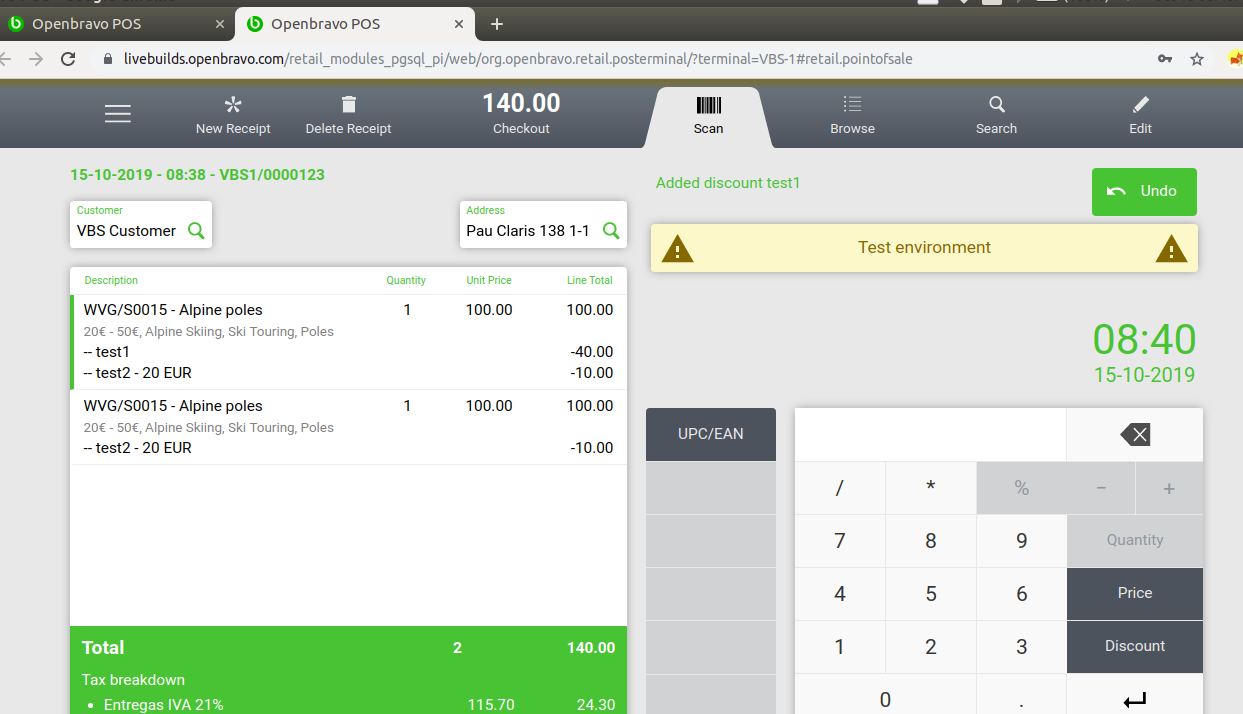Tap keypad digit 1

pos(840,647)
